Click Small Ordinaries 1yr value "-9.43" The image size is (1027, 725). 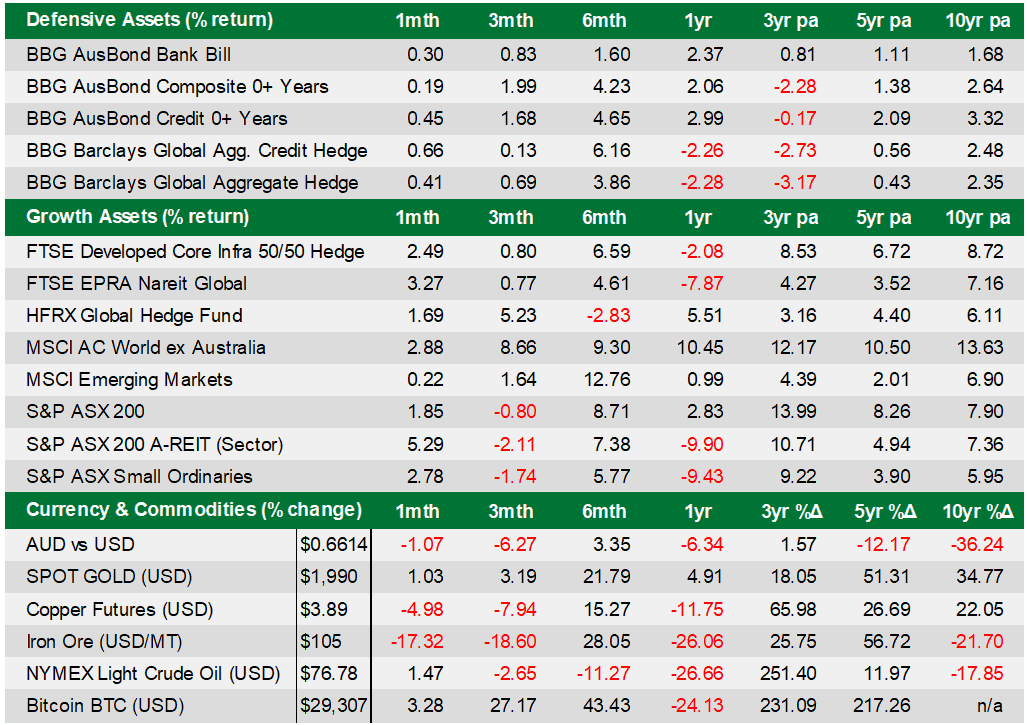(x=702, y=477)
